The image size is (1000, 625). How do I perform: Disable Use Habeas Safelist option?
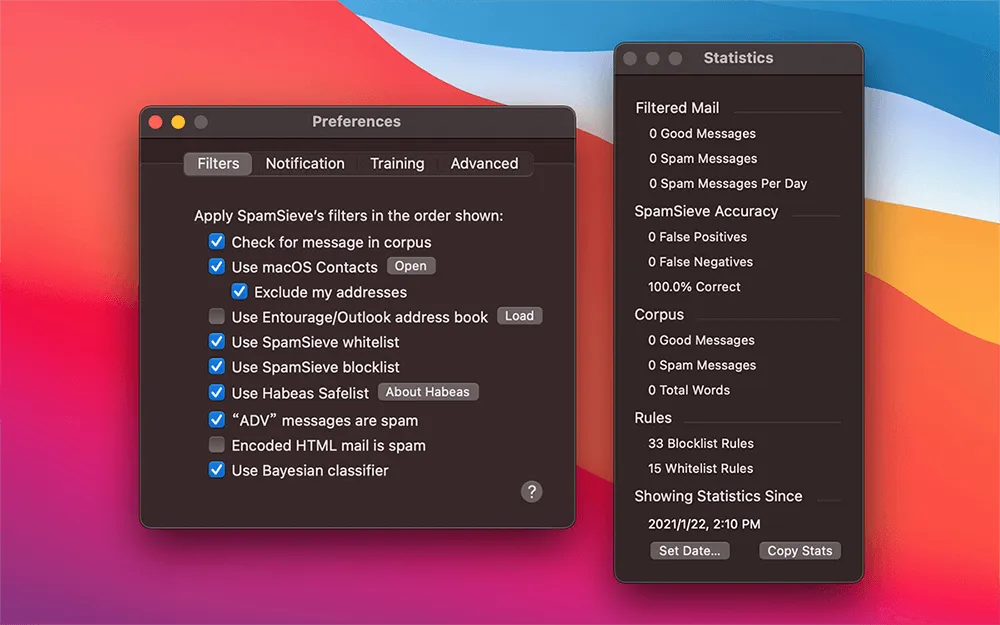216,393
